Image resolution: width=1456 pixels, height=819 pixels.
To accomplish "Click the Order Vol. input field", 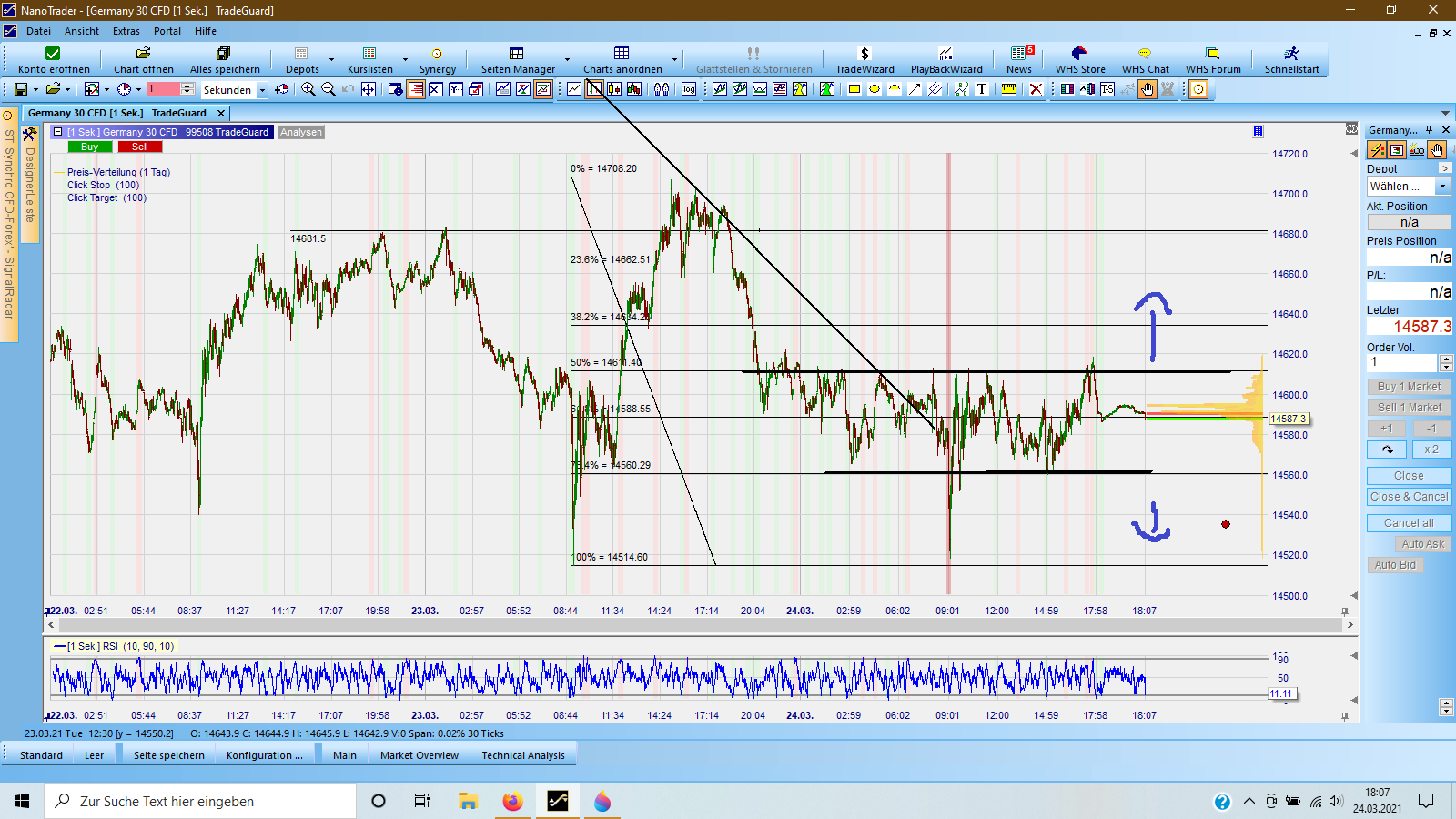I will click(1401, 362).
